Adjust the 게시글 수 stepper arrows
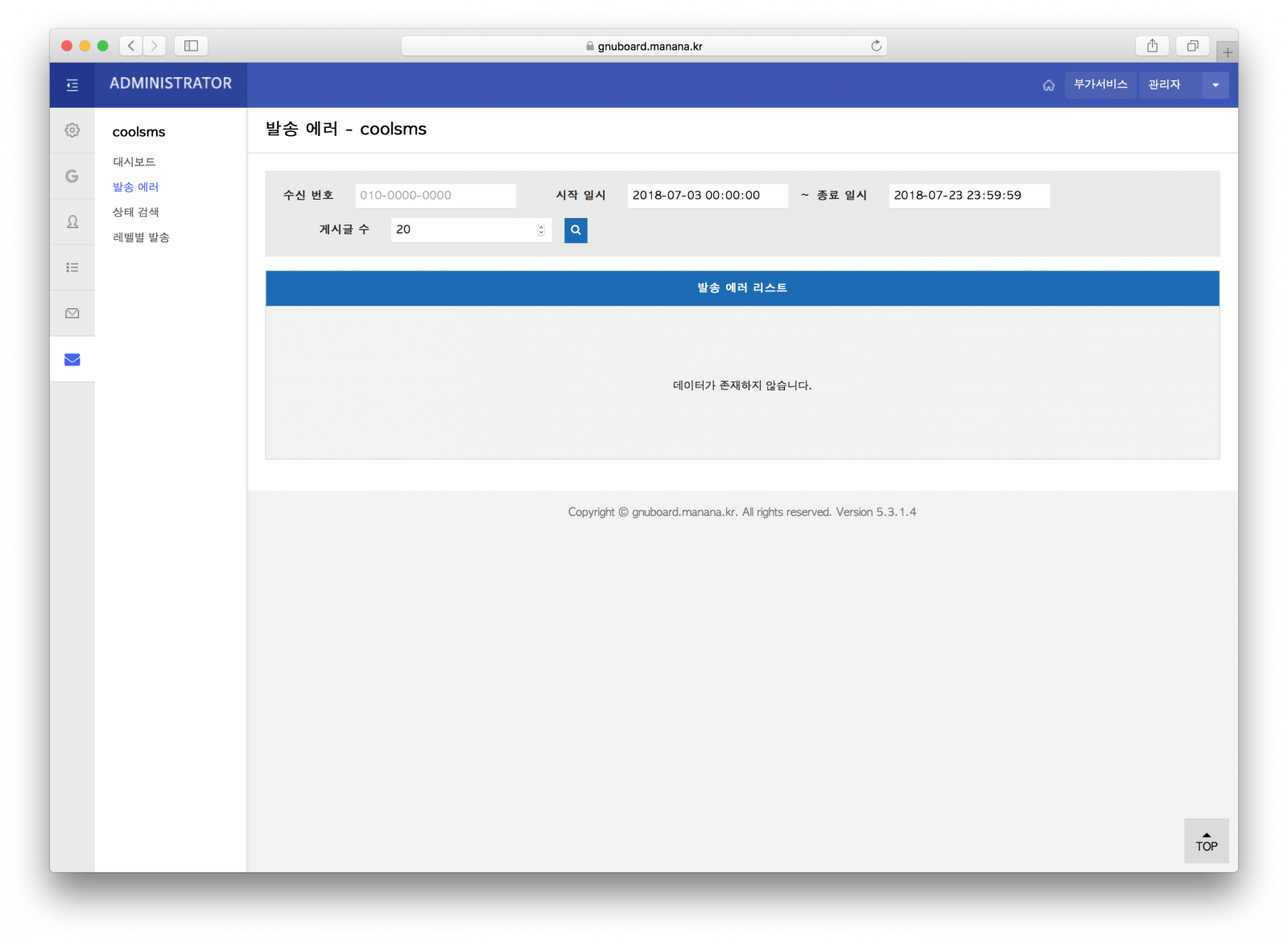 point(541,230)
